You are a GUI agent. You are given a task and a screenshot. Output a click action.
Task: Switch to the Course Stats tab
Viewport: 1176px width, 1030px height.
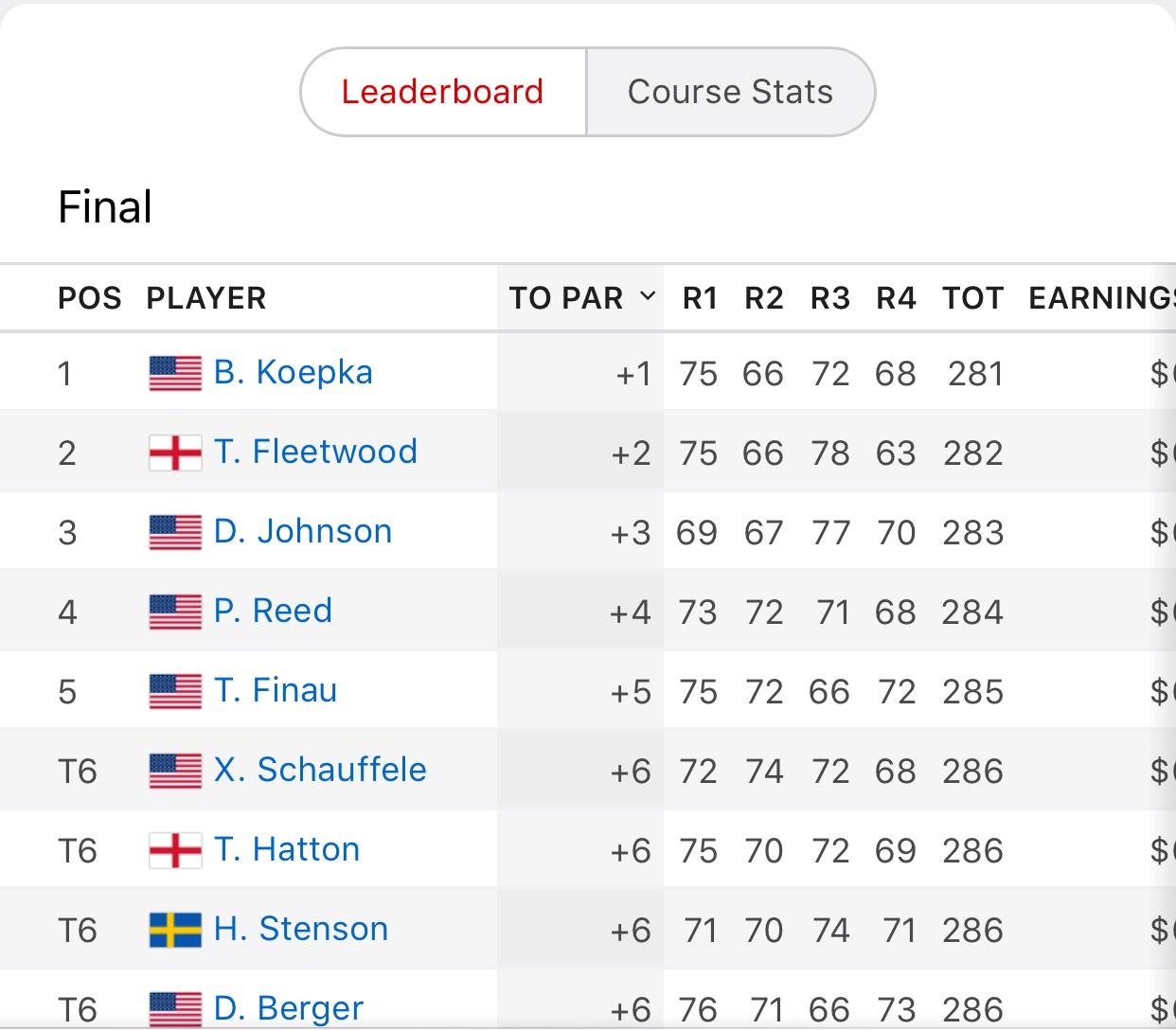click(730, 91)
